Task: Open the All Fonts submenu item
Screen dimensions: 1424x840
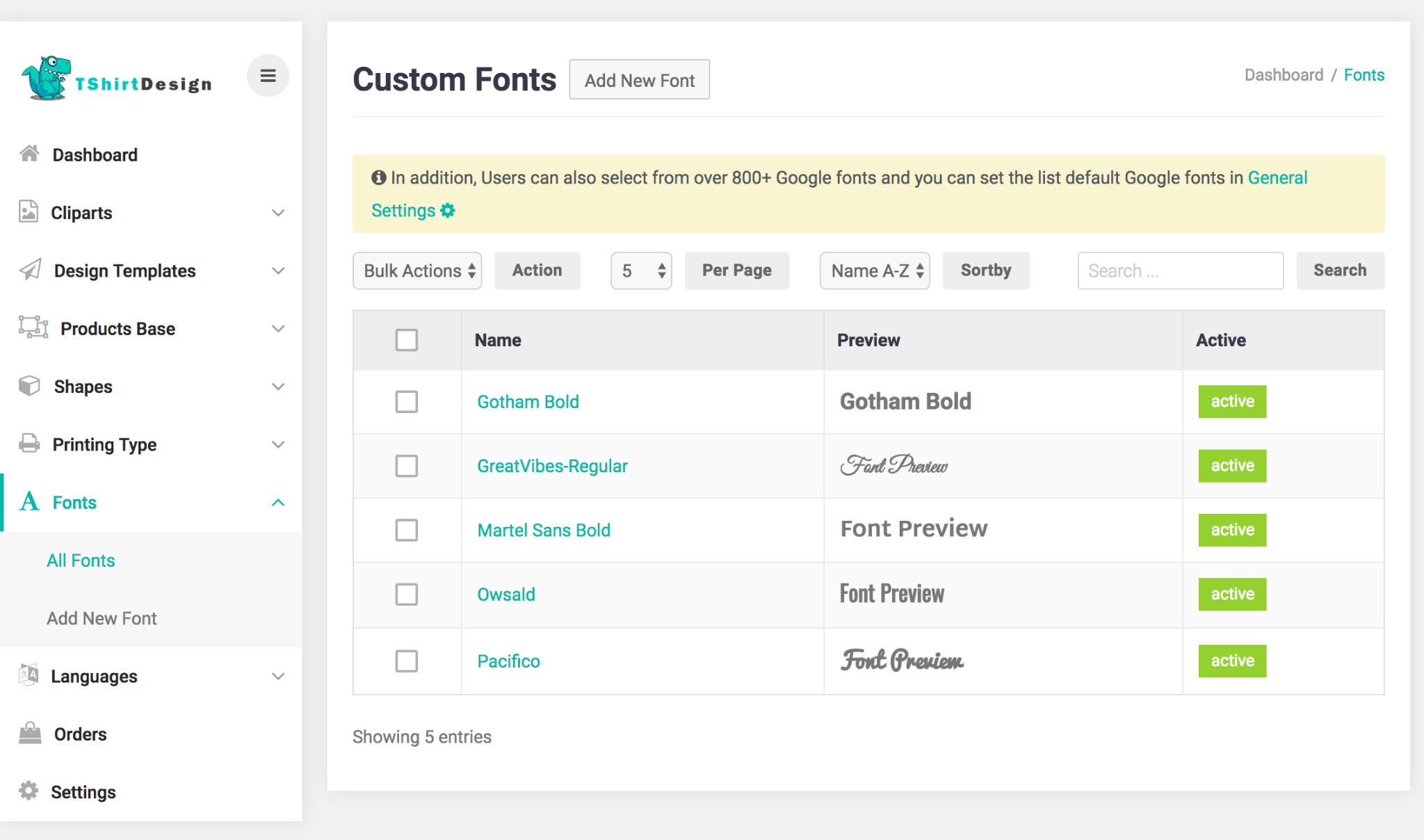Action: click(81, 560)
